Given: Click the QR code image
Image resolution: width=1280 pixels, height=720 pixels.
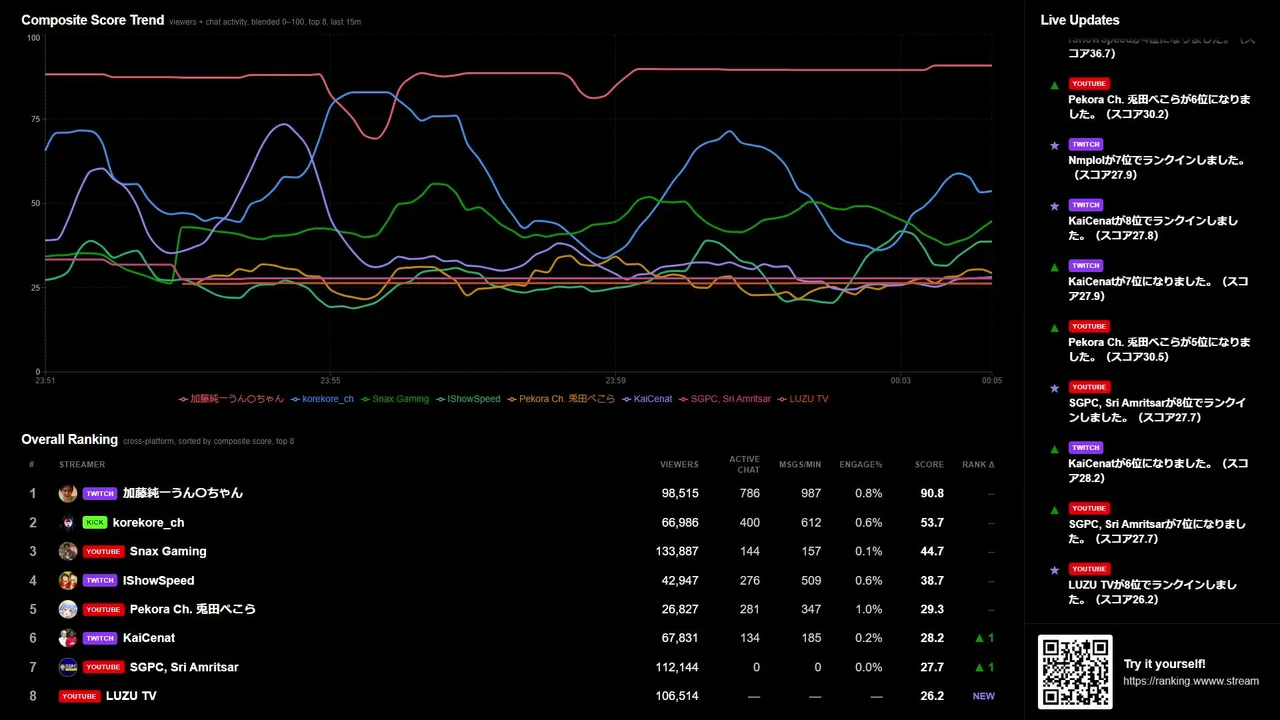Looking at the screenshot, I should point(1075,672).
